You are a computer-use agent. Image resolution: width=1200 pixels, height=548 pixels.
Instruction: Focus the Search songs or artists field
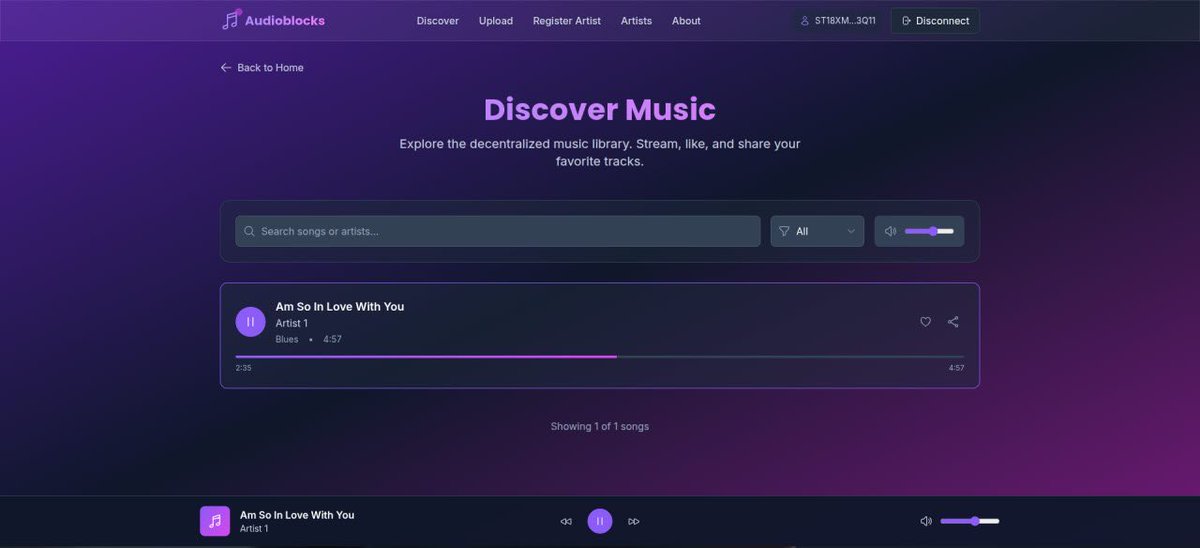(498, 231)
